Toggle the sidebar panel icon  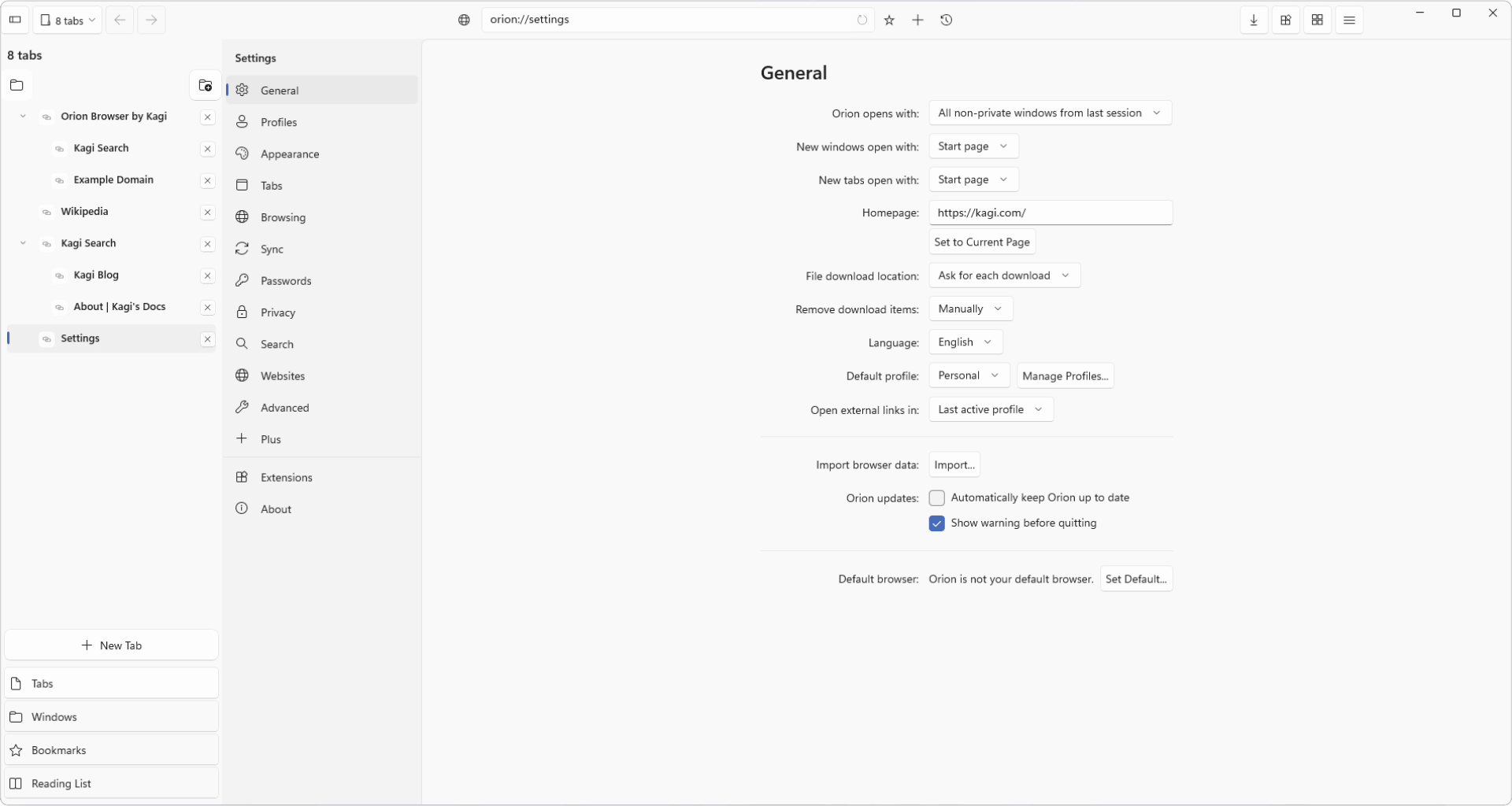pyautogui.click(x=15, y=20)
